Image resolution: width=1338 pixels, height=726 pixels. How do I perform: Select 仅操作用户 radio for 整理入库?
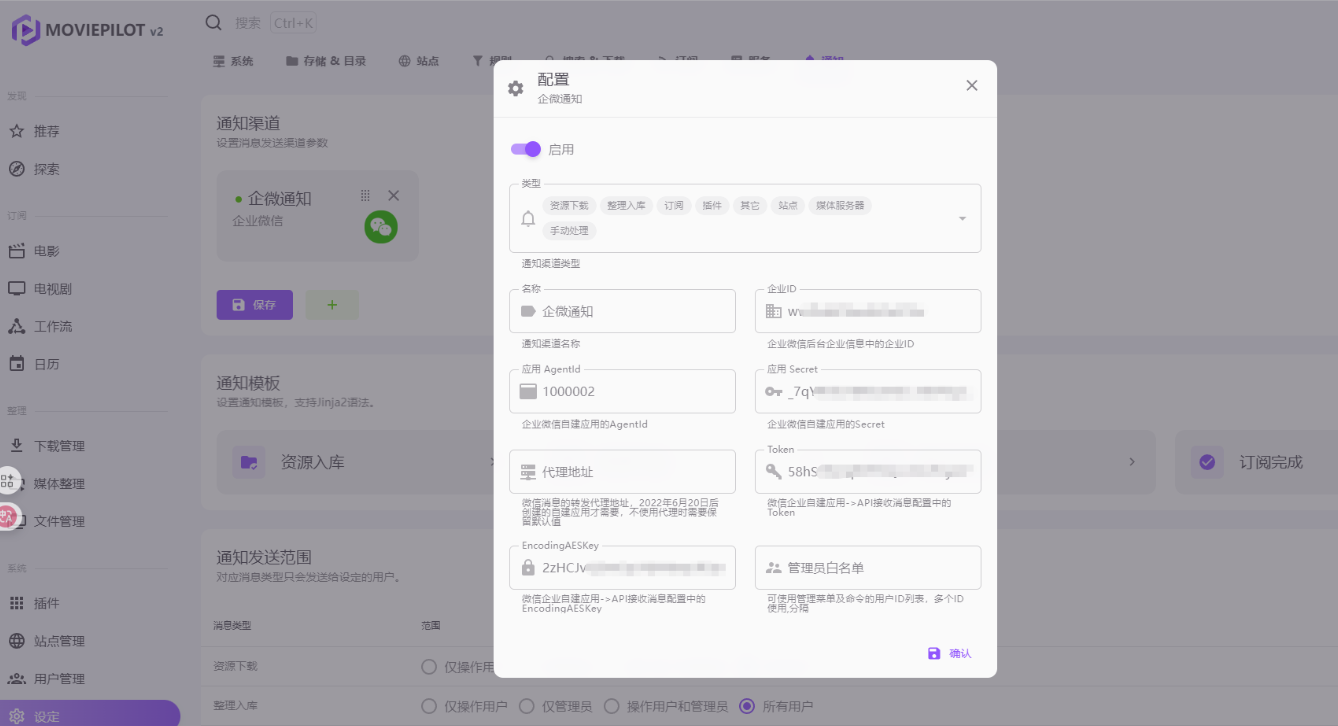pyautogui.click(x=430, y=706)
